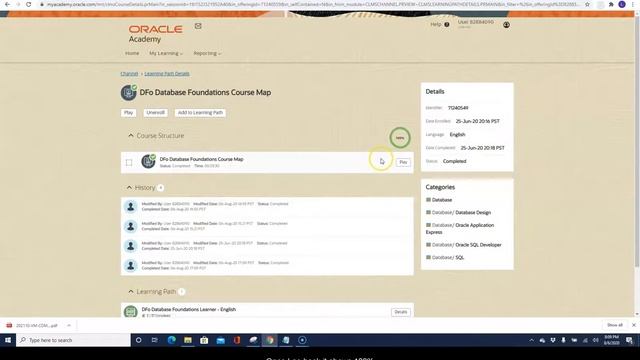Viewport: 640px width, 360px height.
Task: Click the Learning Path count badge
Action: tap(182, 292)
